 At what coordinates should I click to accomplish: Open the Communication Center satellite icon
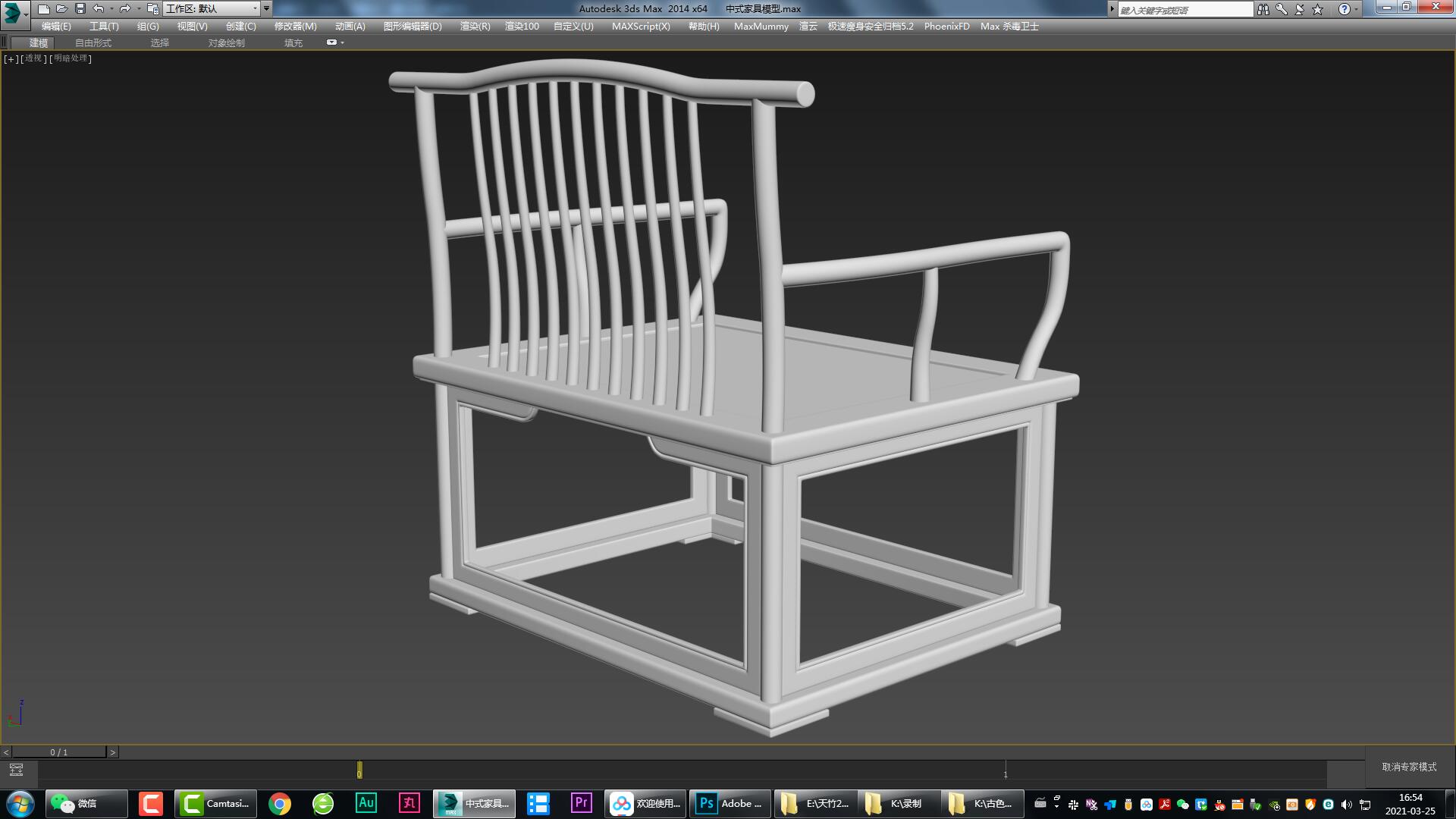click(1300, 9)
